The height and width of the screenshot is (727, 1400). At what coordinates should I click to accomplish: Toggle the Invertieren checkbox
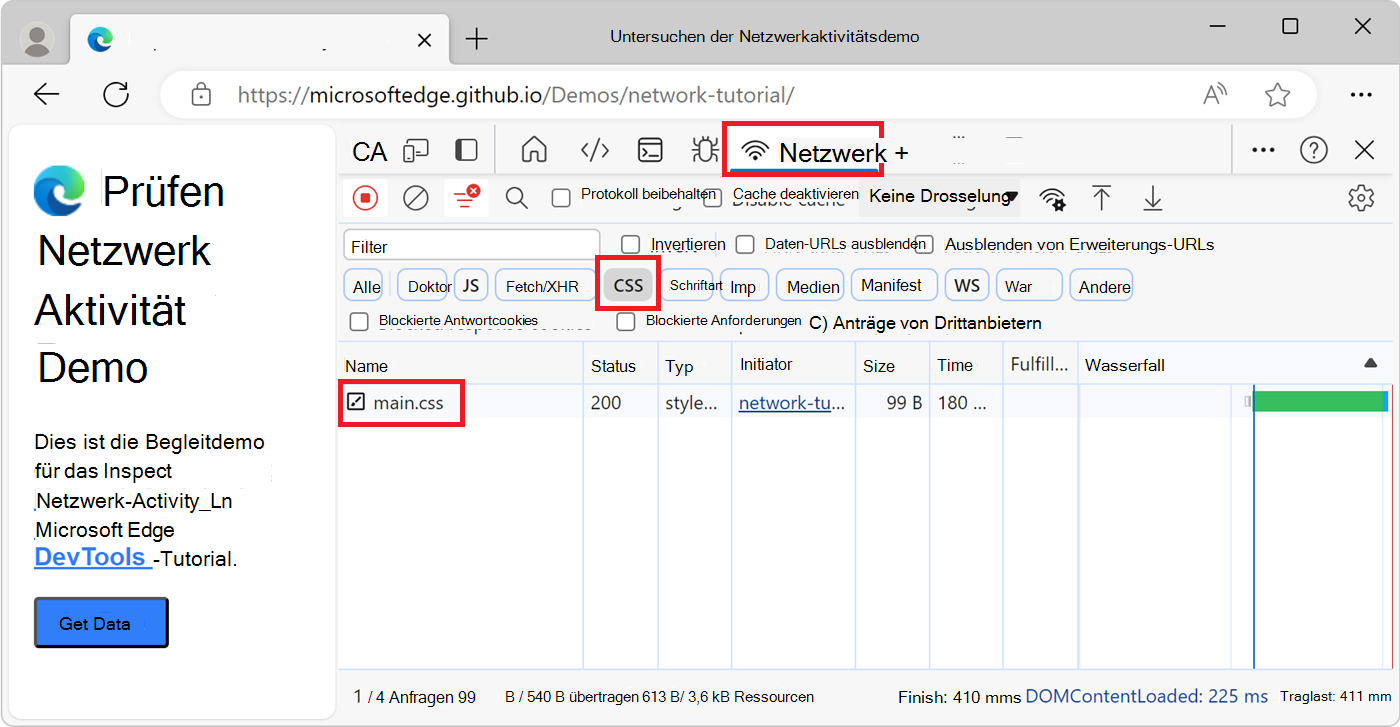(x=630, y=245)
